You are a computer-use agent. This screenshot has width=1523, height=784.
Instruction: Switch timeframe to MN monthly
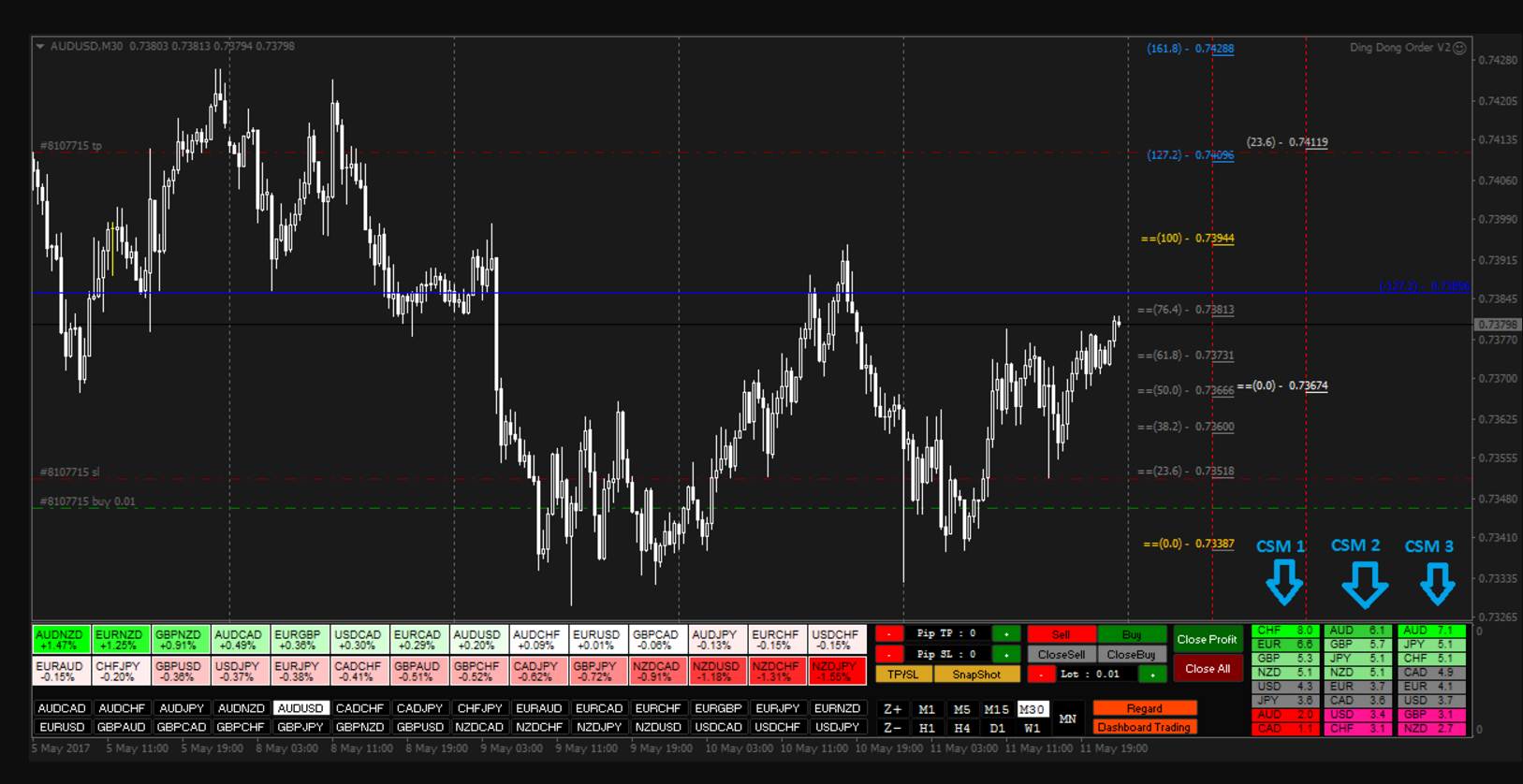(1067, 719)
